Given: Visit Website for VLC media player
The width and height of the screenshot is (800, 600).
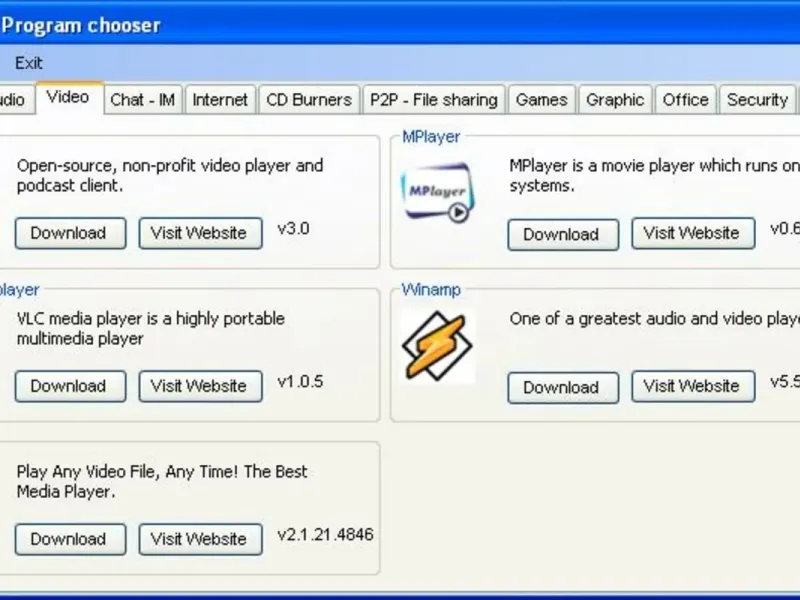Looking at the screenshot, I should pos(201,386).
